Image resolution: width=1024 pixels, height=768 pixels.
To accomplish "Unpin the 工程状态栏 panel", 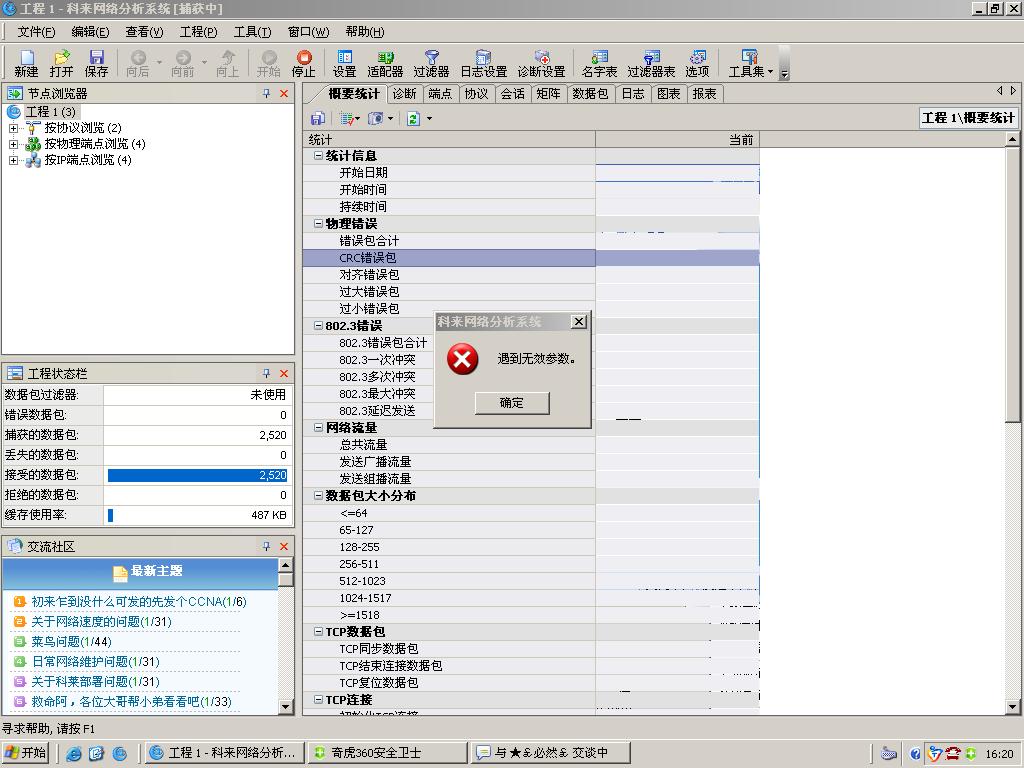I will pyautogui.click(x=264, y=372).
